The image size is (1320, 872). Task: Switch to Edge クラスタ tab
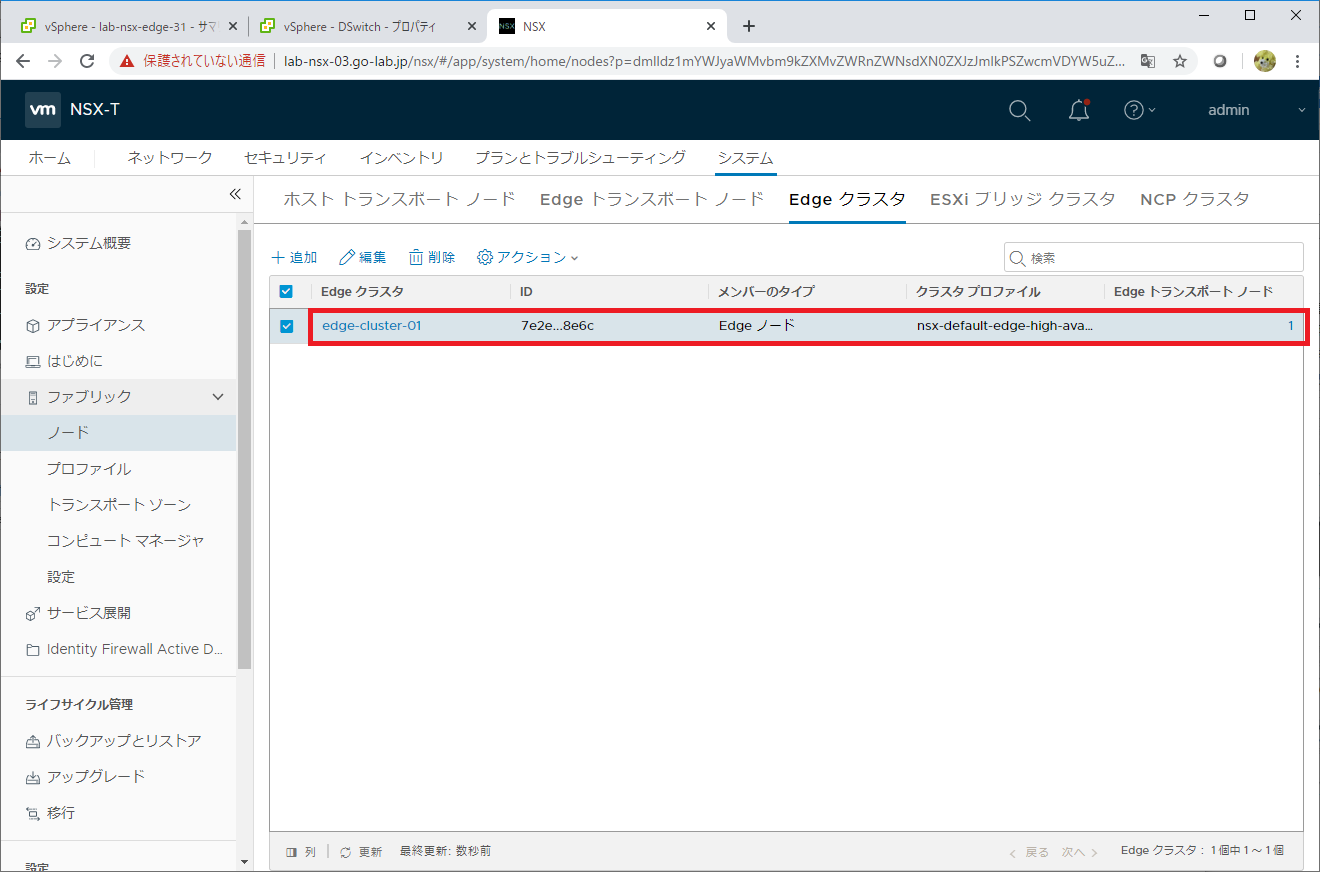tap(847, 199)
